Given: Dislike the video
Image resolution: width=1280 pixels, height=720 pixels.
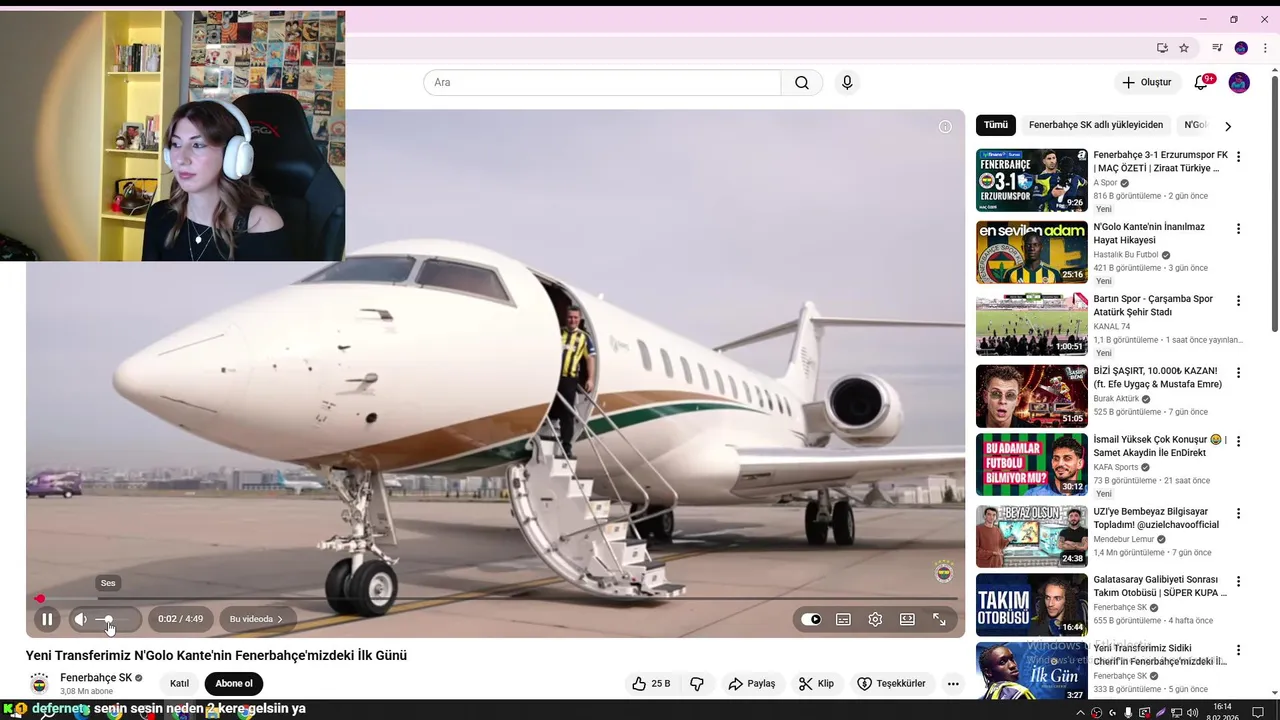Looking at the screenshot, I should pos(697,684).
